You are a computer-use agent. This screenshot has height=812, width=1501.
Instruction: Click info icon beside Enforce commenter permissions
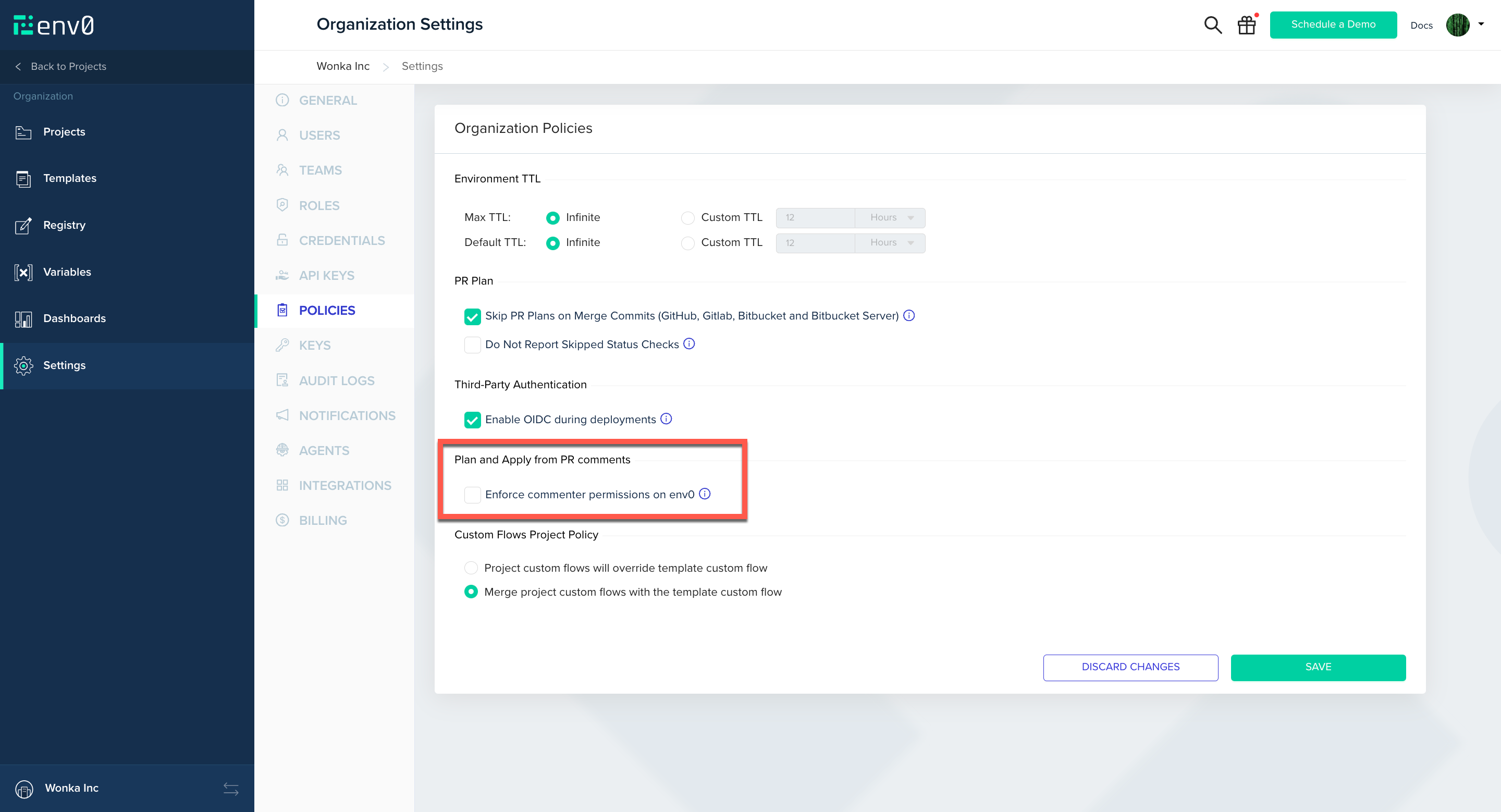coord(705,494)
